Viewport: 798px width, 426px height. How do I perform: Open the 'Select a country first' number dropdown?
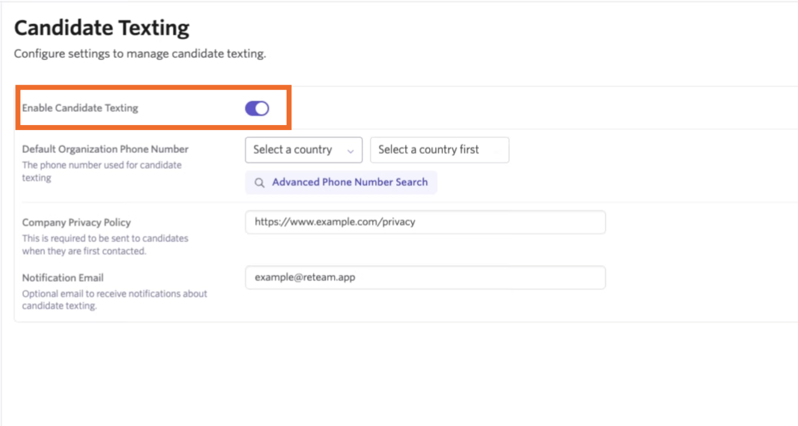tap(440, 150)
